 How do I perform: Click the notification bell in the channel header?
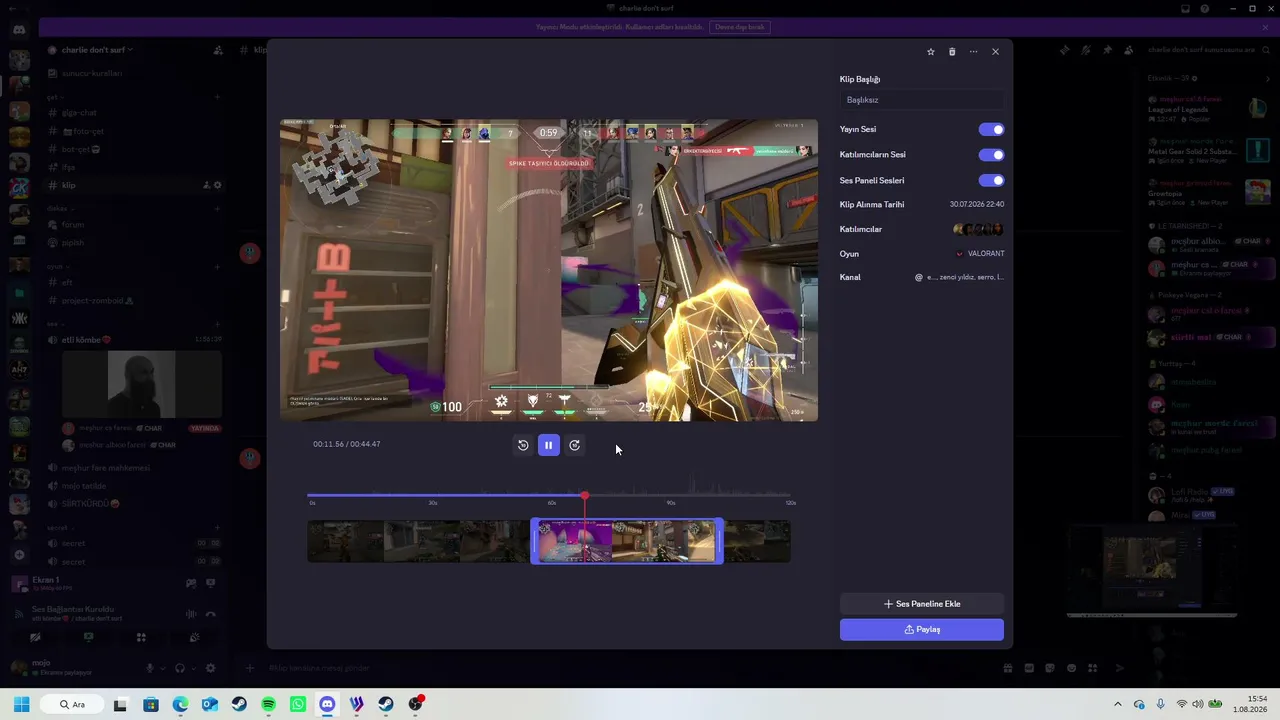pos(1085,50)
